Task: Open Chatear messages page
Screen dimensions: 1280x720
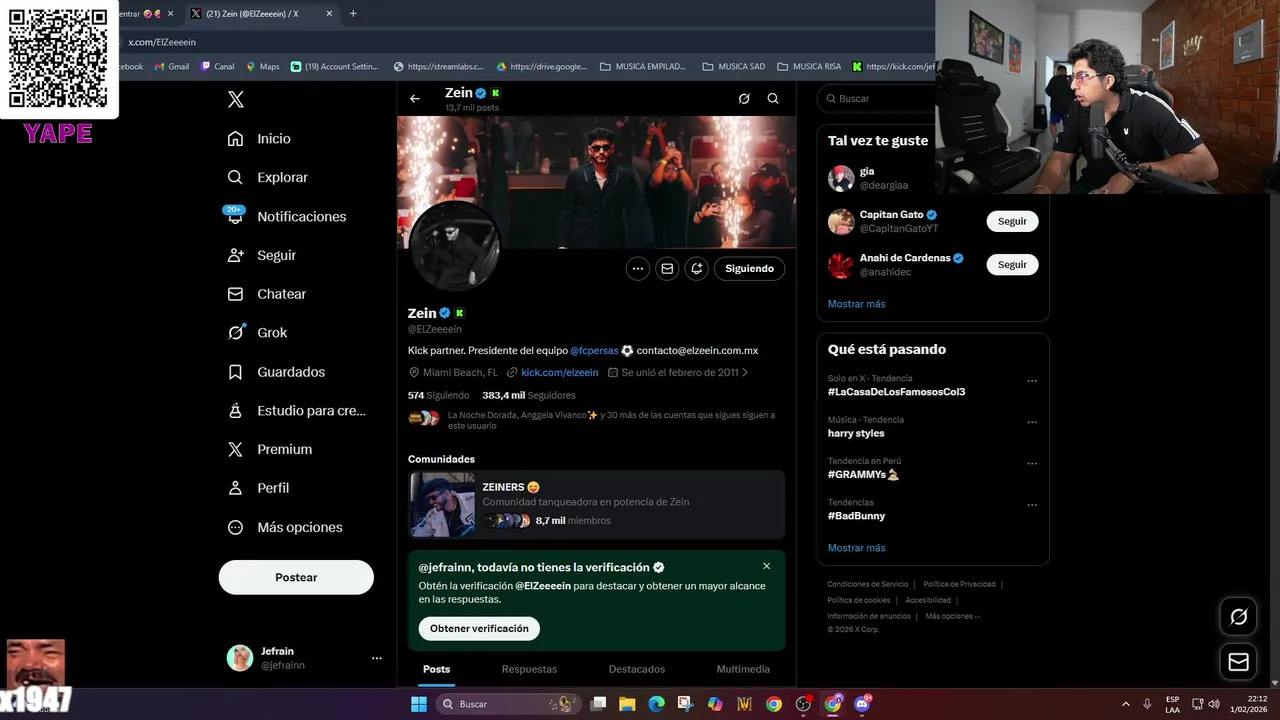Action: click(x=267, y=294)
